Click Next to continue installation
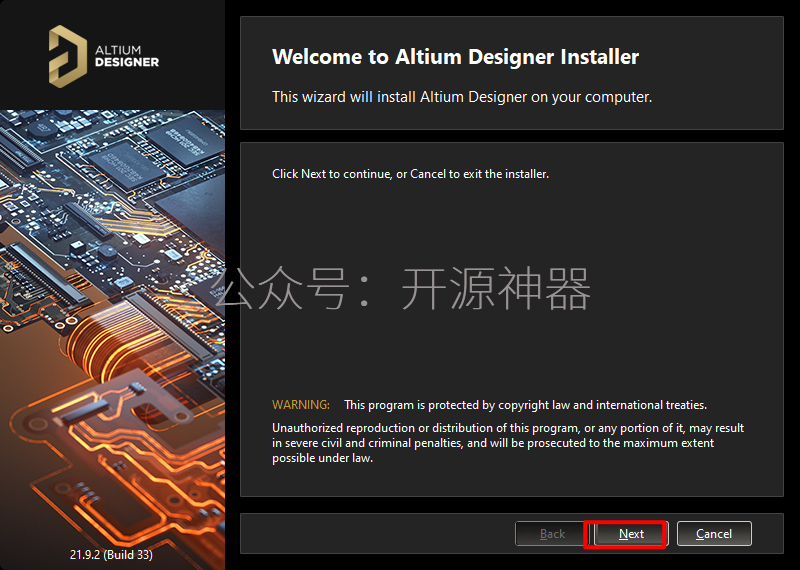This screenshot has width=800, height=570. (631, 534)
